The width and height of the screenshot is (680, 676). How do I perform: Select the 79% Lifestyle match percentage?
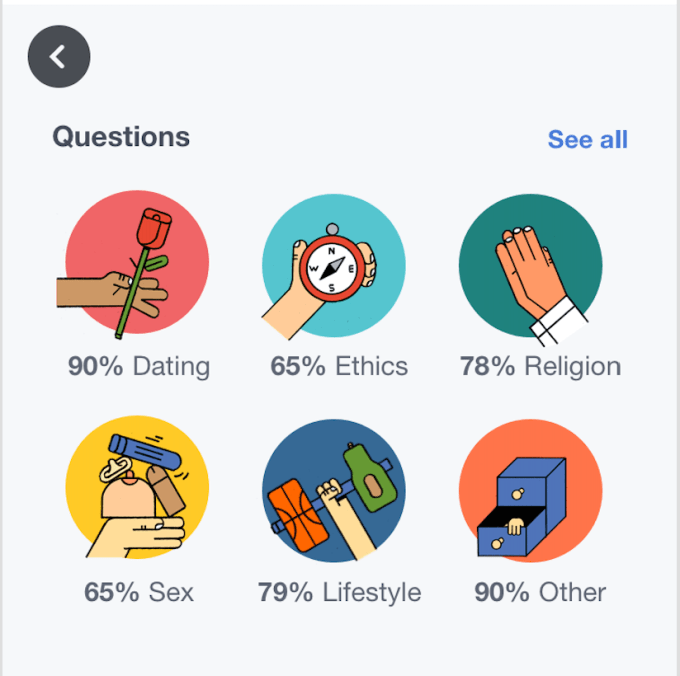(x=286, y=592)
